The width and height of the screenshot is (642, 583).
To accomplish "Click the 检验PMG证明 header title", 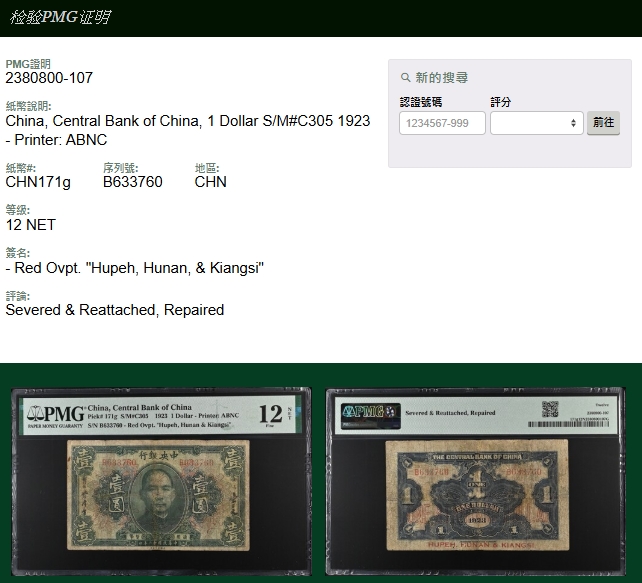I will coord(60,18).
